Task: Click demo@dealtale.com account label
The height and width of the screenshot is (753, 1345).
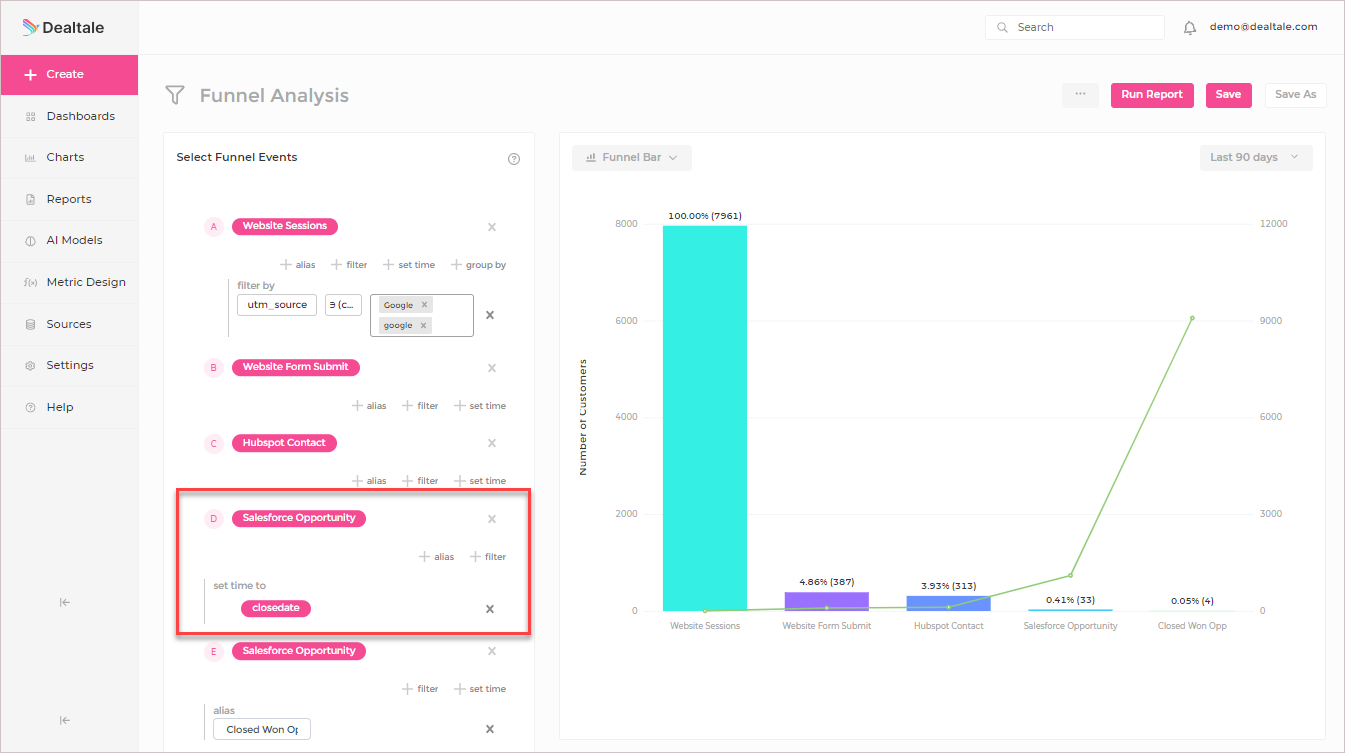Action: tap(1263, 27)
